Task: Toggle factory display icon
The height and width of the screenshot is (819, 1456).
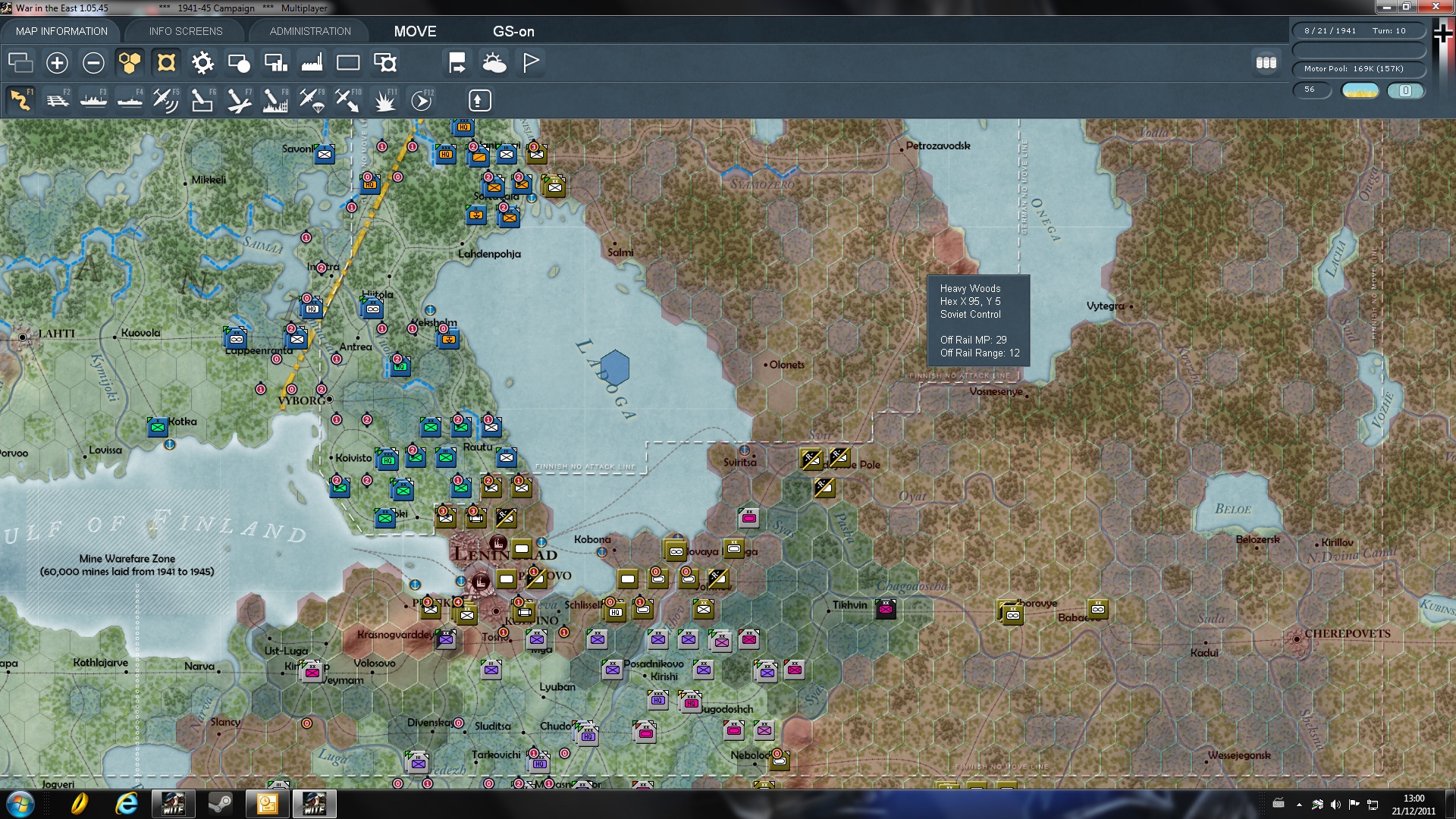Action: coord(312,62)
